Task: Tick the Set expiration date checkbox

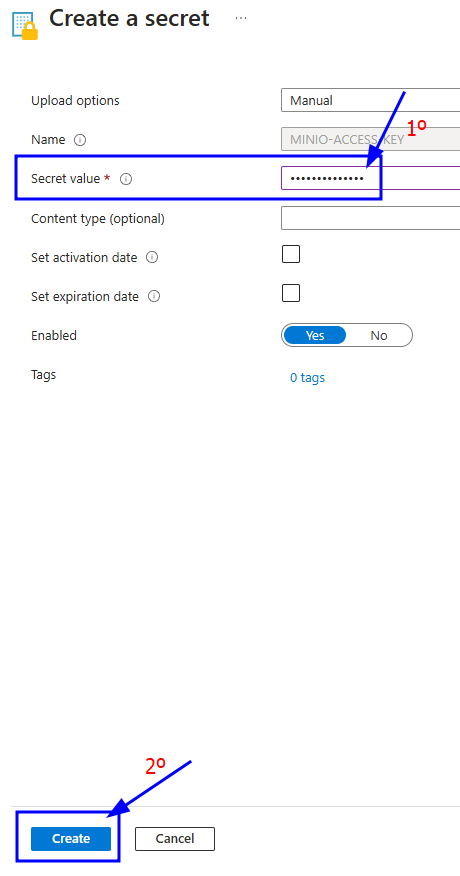Action: click(291, 293)
